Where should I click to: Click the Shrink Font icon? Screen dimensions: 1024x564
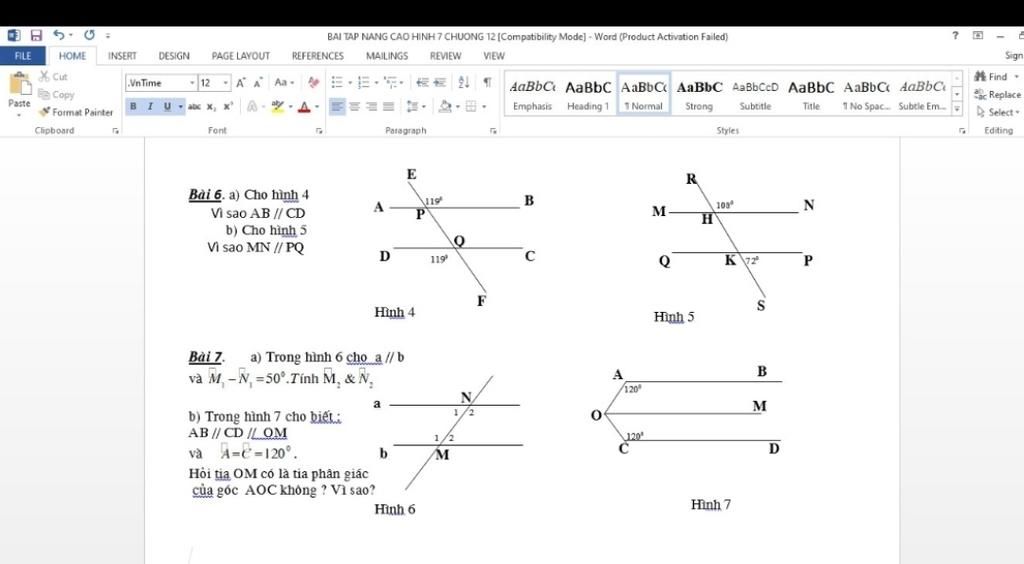click(x=258, y=83)
